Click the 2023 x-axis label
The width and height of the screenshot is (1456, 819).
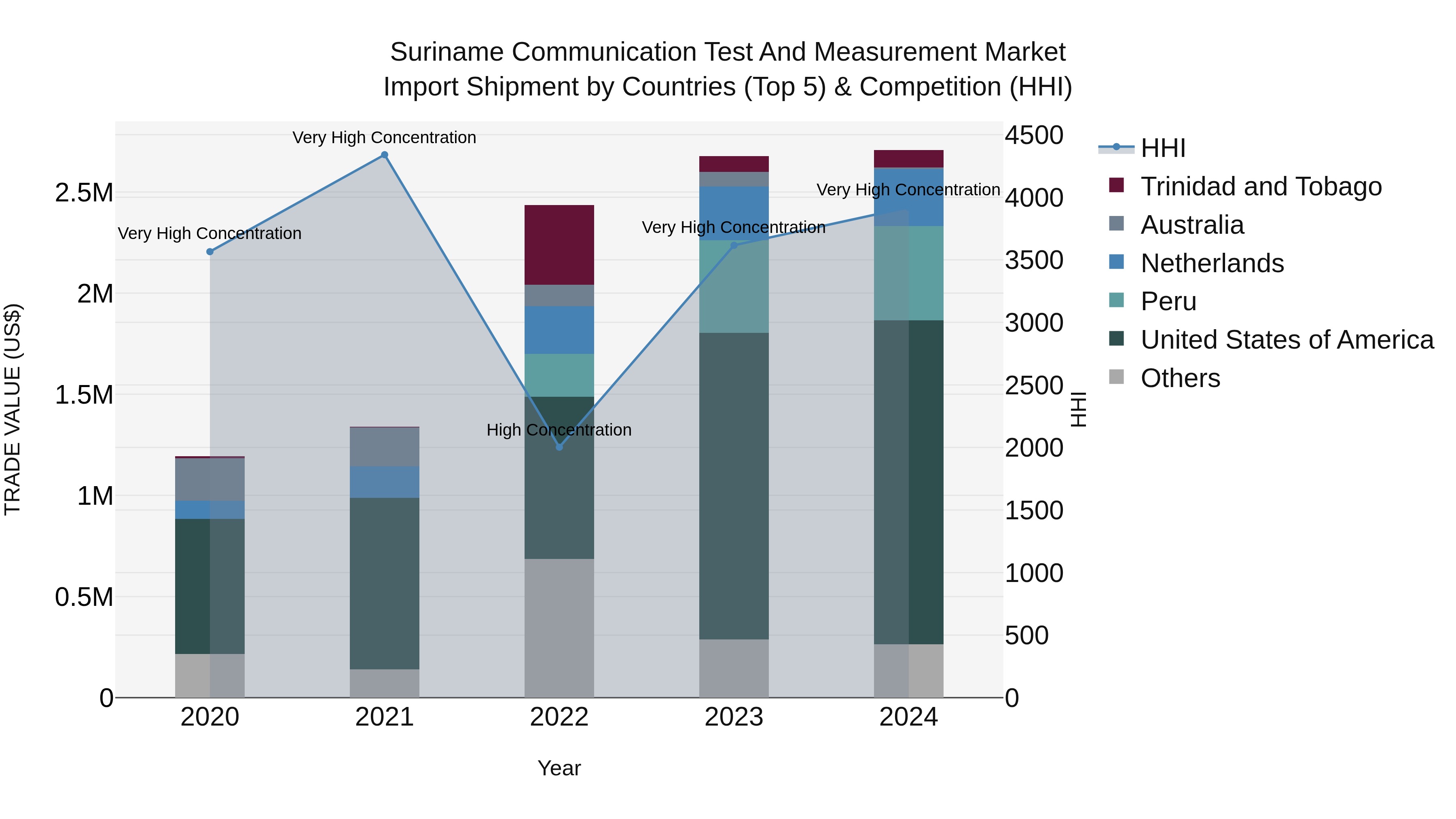(x=734, y=717)
